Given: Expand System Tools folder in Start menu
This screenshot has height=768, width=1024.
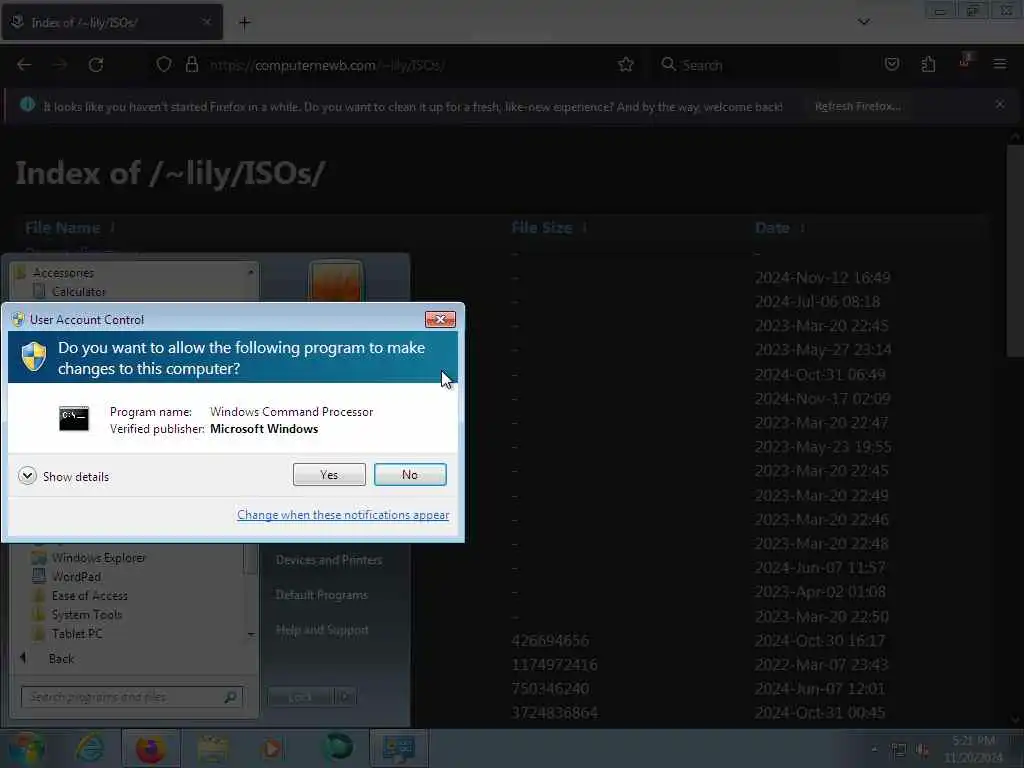Looking at the screenshot, I should [87, 615].
